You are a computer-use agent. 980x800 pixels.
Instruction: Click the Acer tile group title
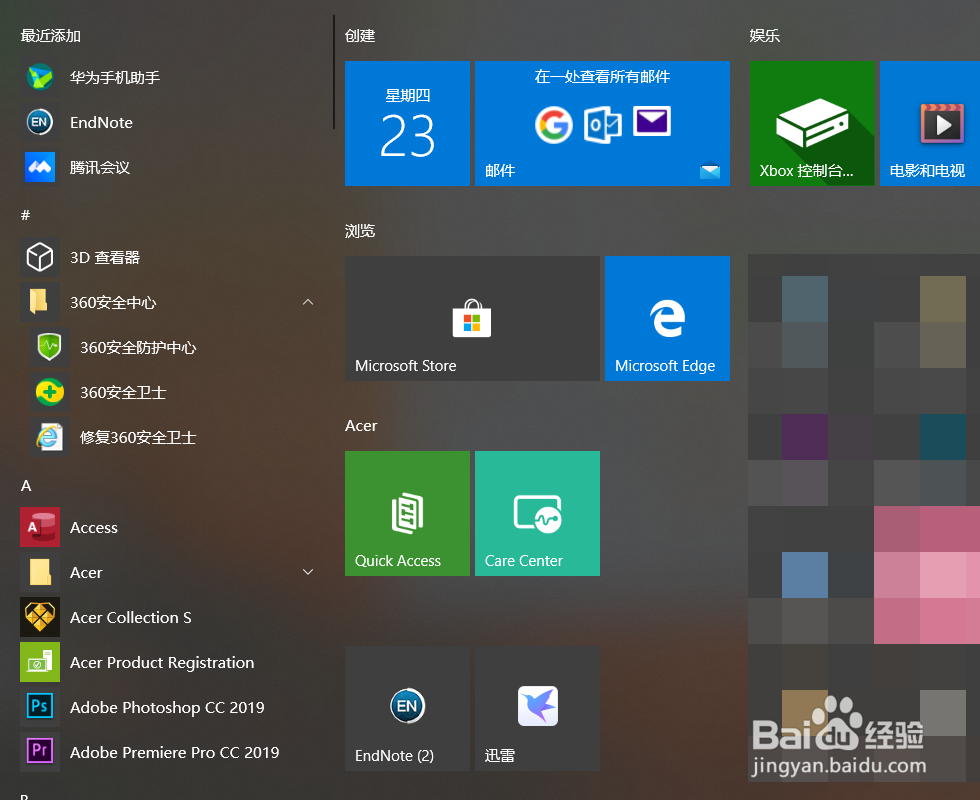(x=361, y=426)
